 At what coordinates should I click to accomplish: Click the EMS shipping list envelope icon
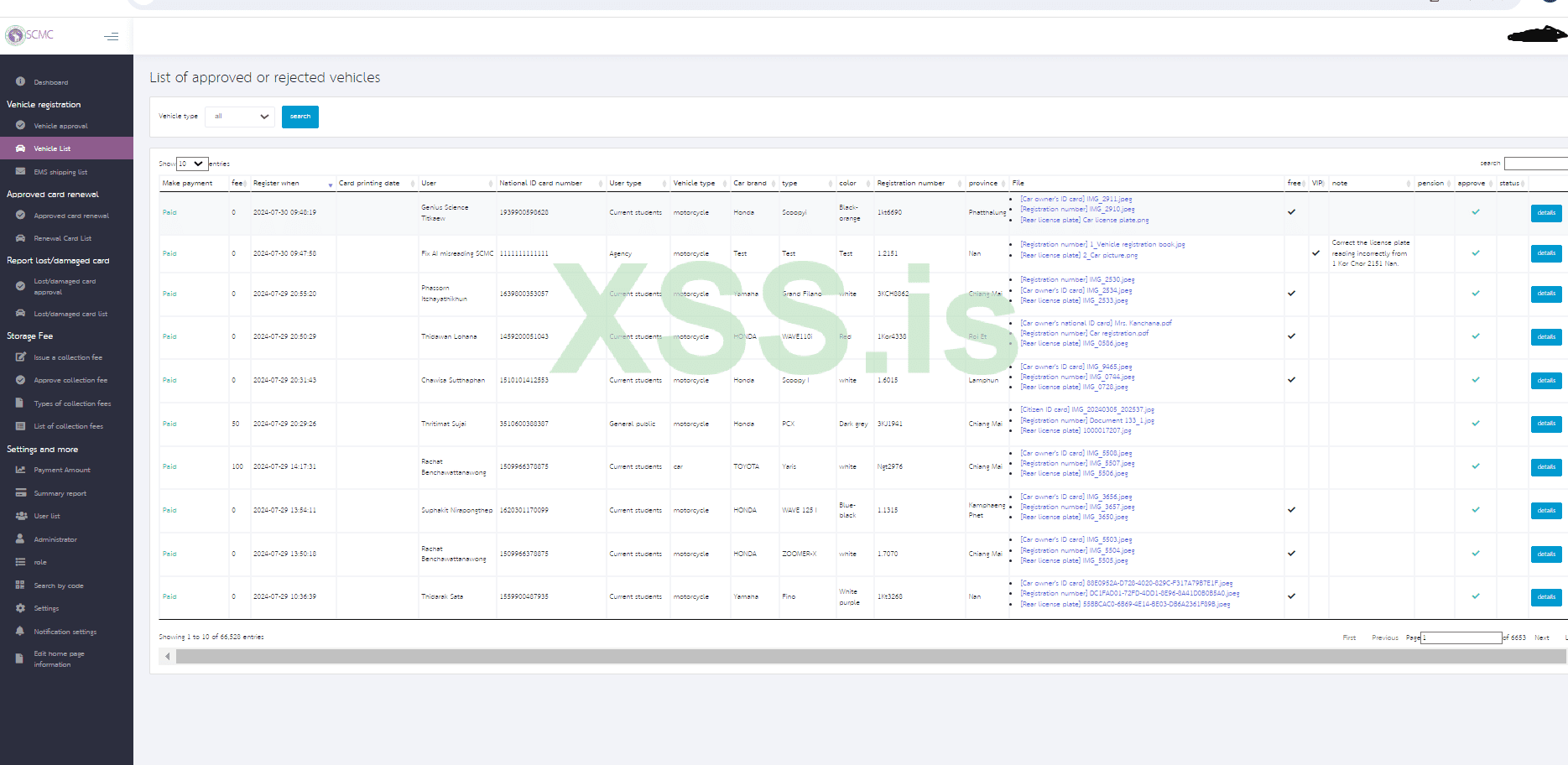[x=20, y=171]
